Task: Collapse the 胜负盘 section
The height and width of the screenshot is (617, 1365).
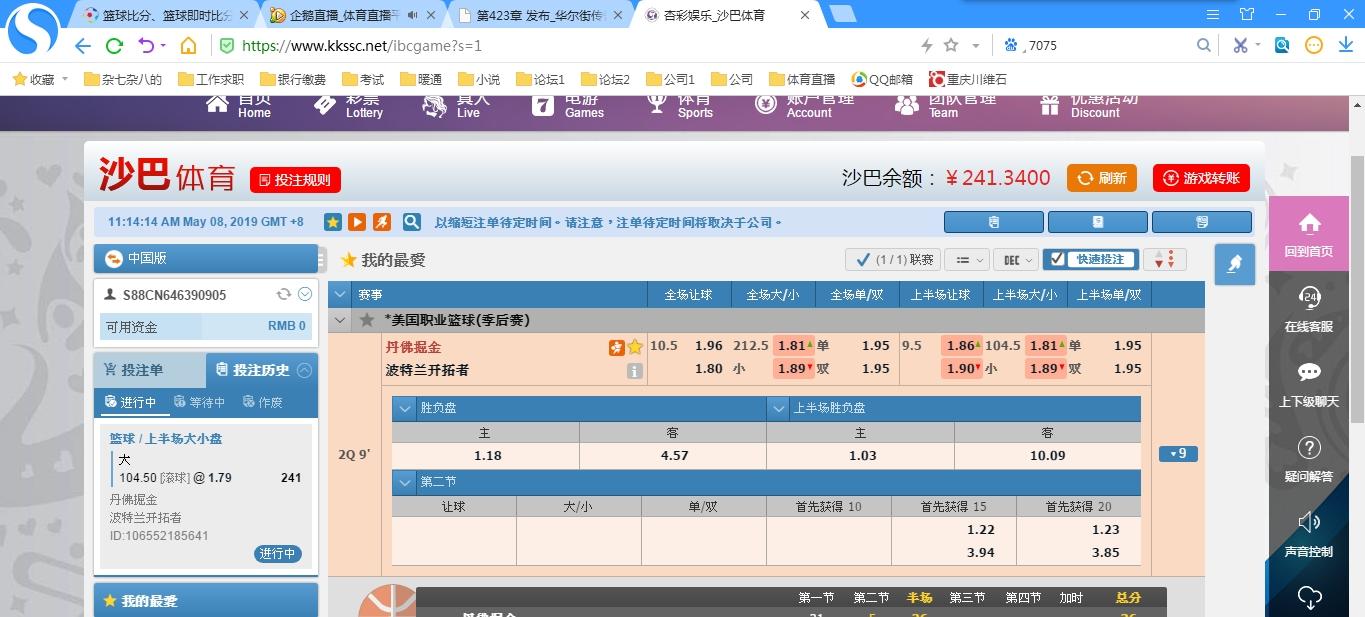Action: coord(404,408)
